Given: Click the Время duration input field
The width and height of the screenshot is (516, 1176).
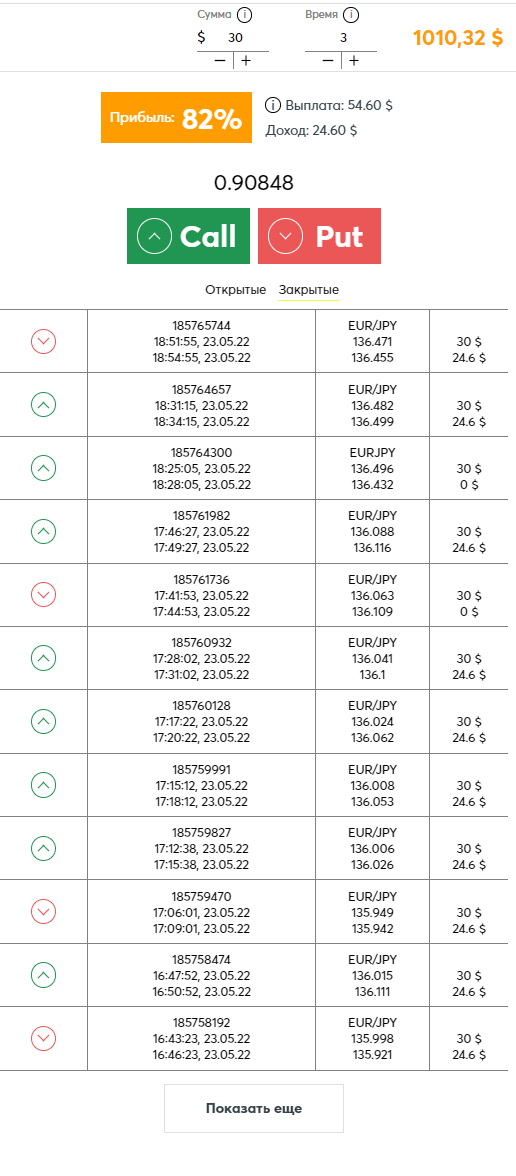Looking at the screenshot, I should tap(341, 38).
